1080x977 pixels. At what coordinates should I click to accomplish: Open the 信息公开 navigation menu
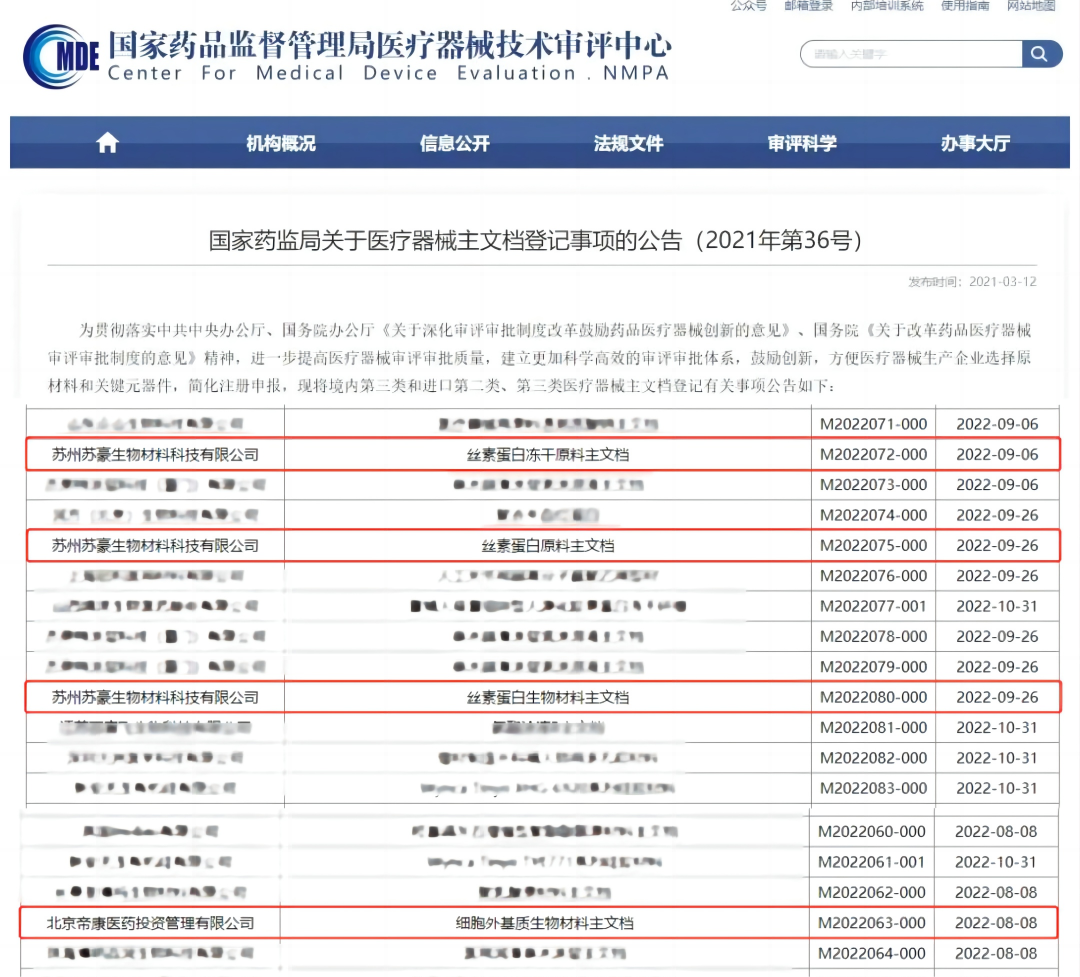pyautogui.click(x=455, y=143)
